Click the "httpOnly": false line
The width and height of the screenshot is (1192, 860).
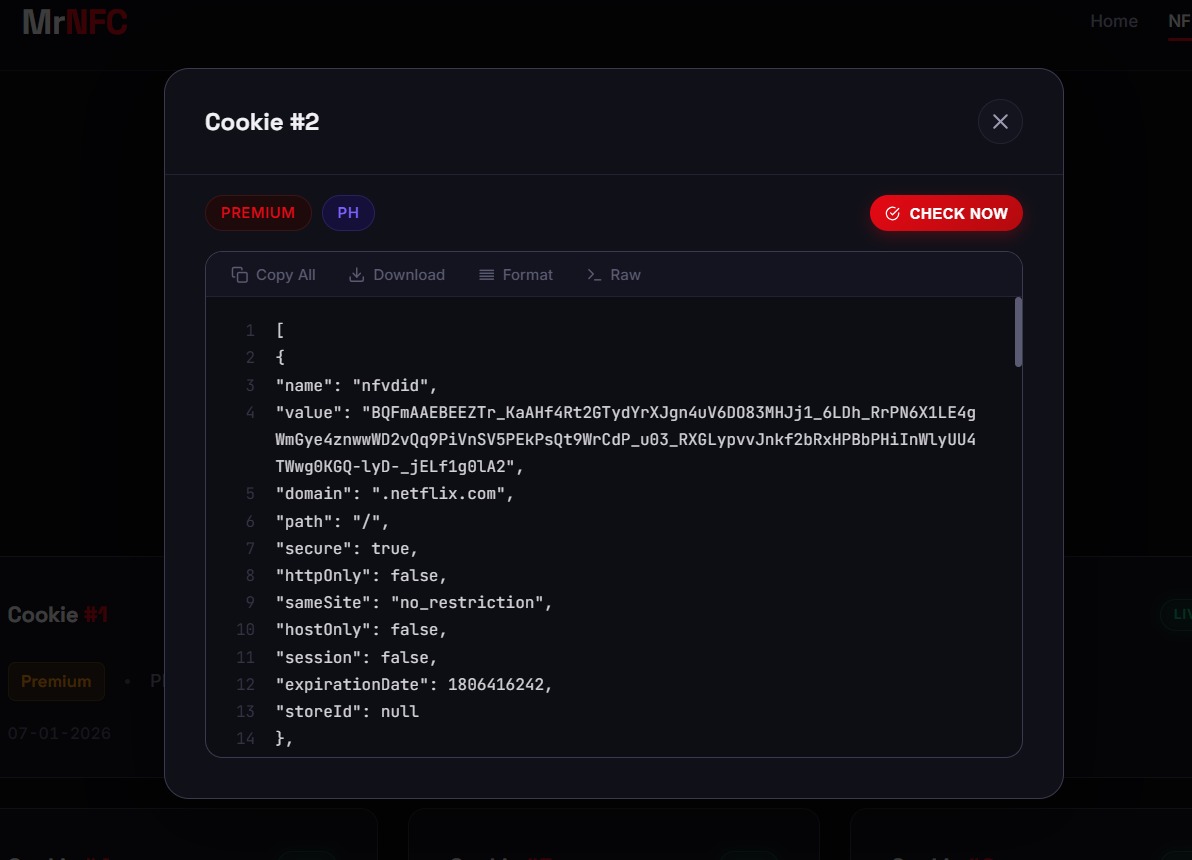tap(361, 576)
